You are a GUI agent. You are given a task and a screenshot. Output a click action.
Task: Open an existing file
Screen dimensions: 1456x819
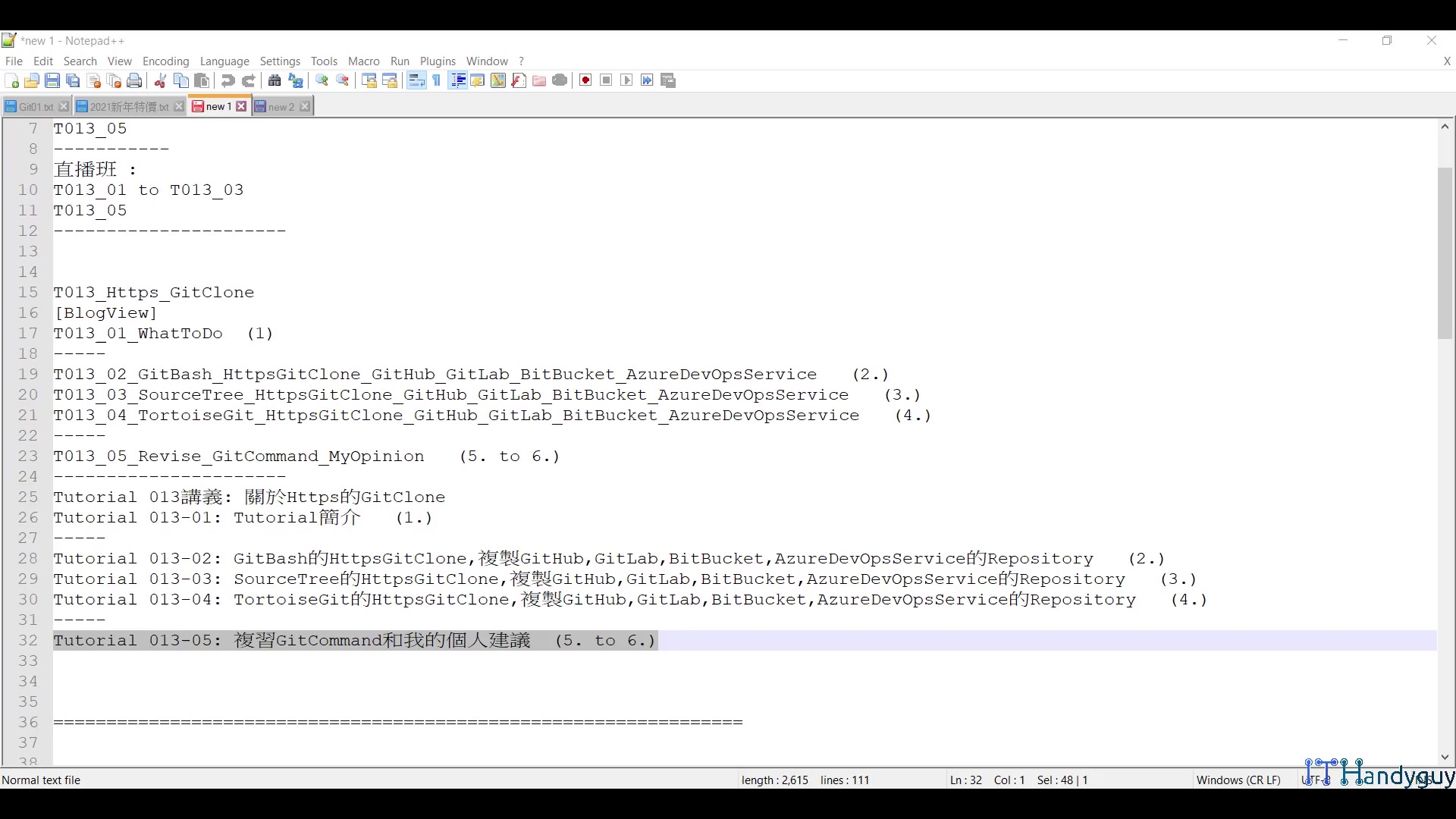pos(32,80)
